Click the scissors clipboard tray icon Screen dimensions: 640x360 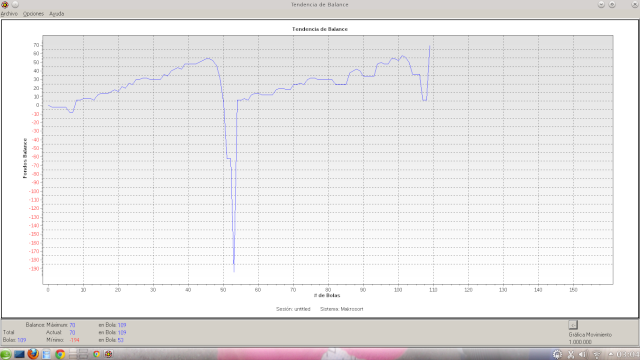tap(571, 354)
